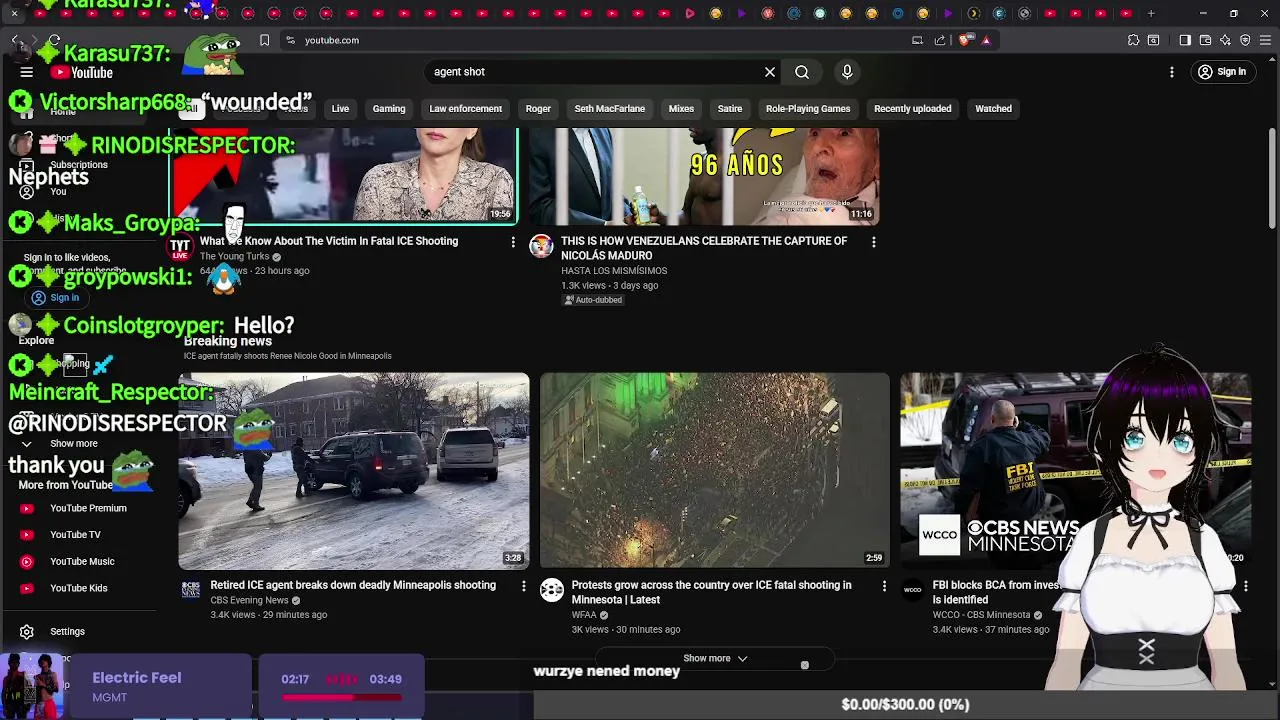Open Retired ICE agent video thumbnail
This screenshot has height=720, width=1280.
pos(354,471)
